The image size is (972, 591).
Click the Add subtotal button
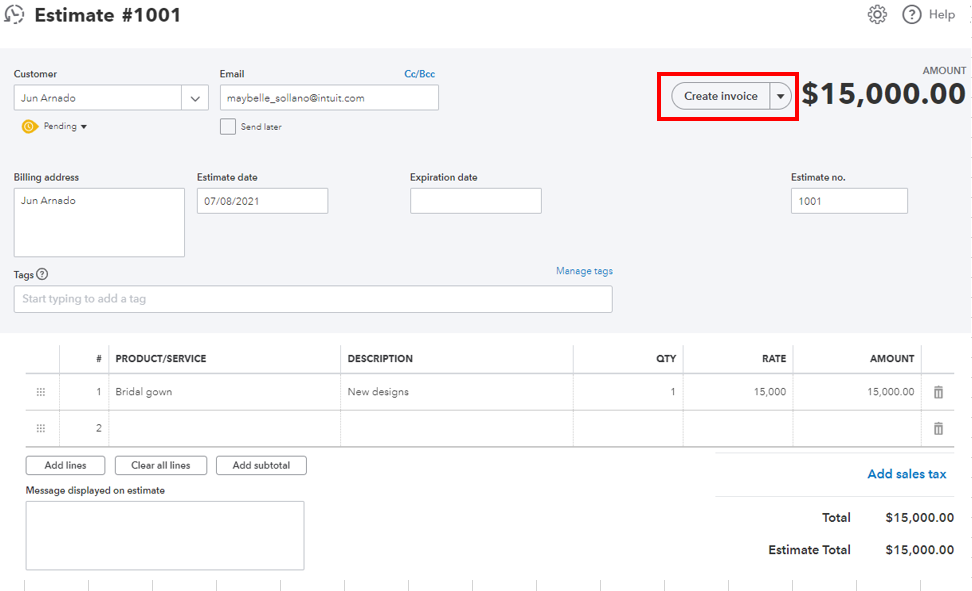[261, 465]
